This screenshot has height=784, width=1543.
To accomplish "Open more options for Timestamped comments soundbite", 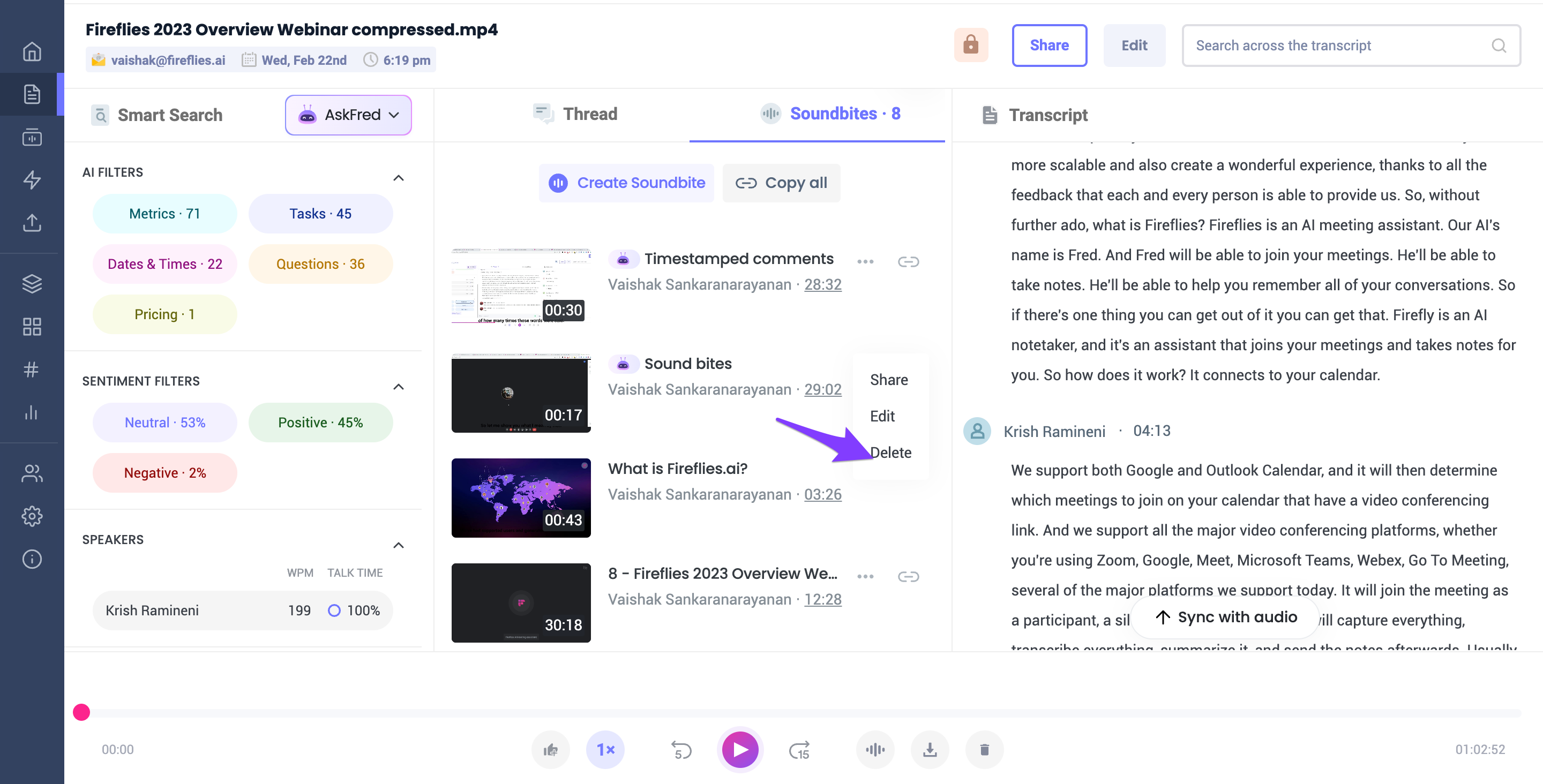I will point(865,262).
